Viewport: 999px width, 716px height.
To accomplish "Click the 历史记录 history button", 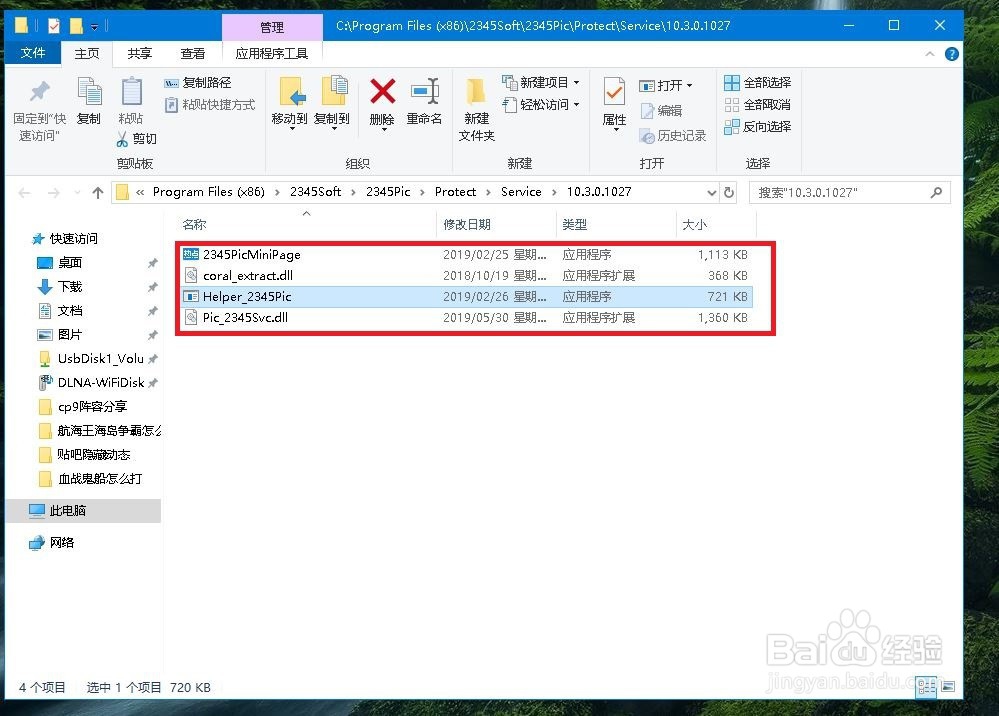I will point(673,136).
